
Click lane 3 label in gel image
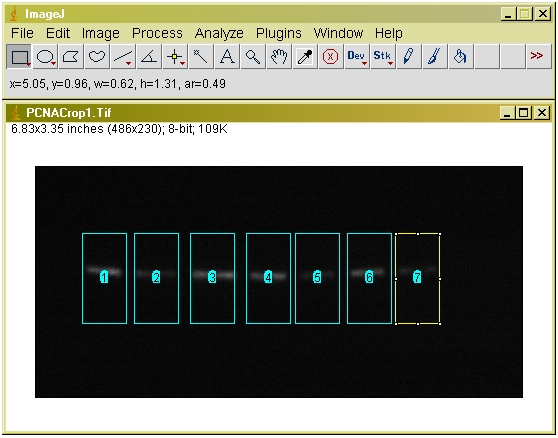(212, 276)
